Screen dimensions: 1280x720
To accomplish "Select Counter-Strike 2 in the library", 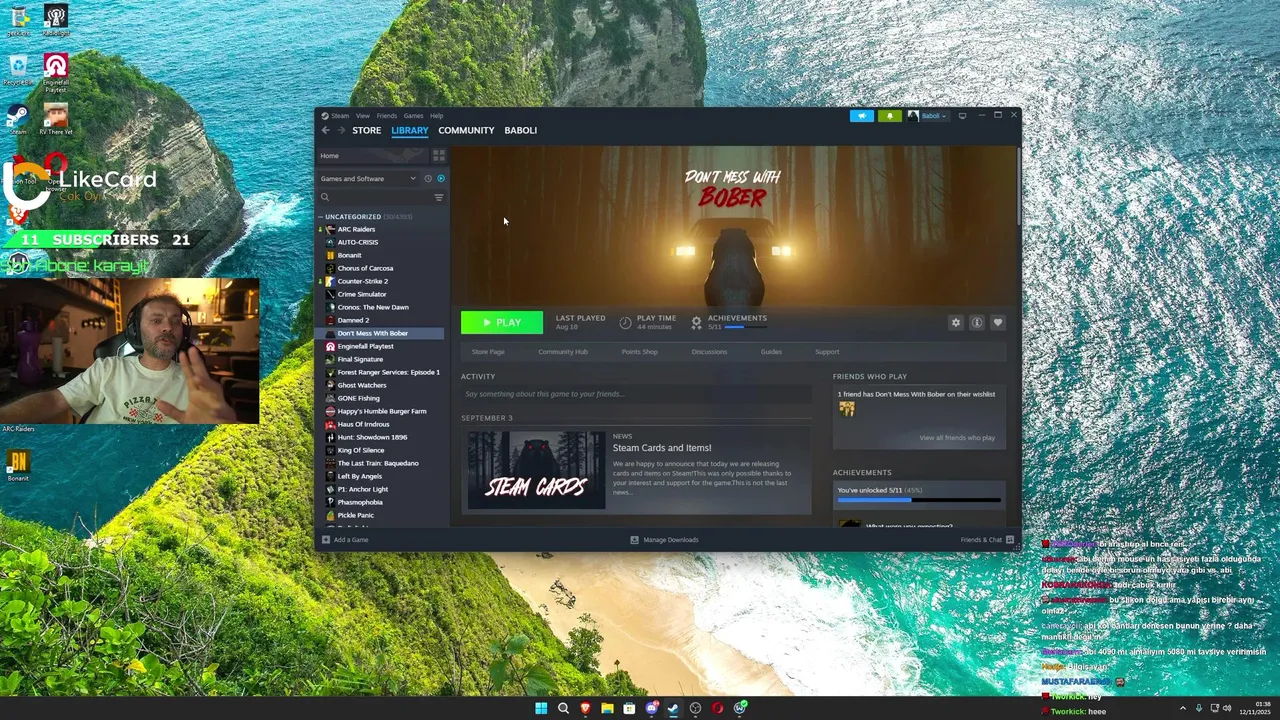I will tap(362, 281).
